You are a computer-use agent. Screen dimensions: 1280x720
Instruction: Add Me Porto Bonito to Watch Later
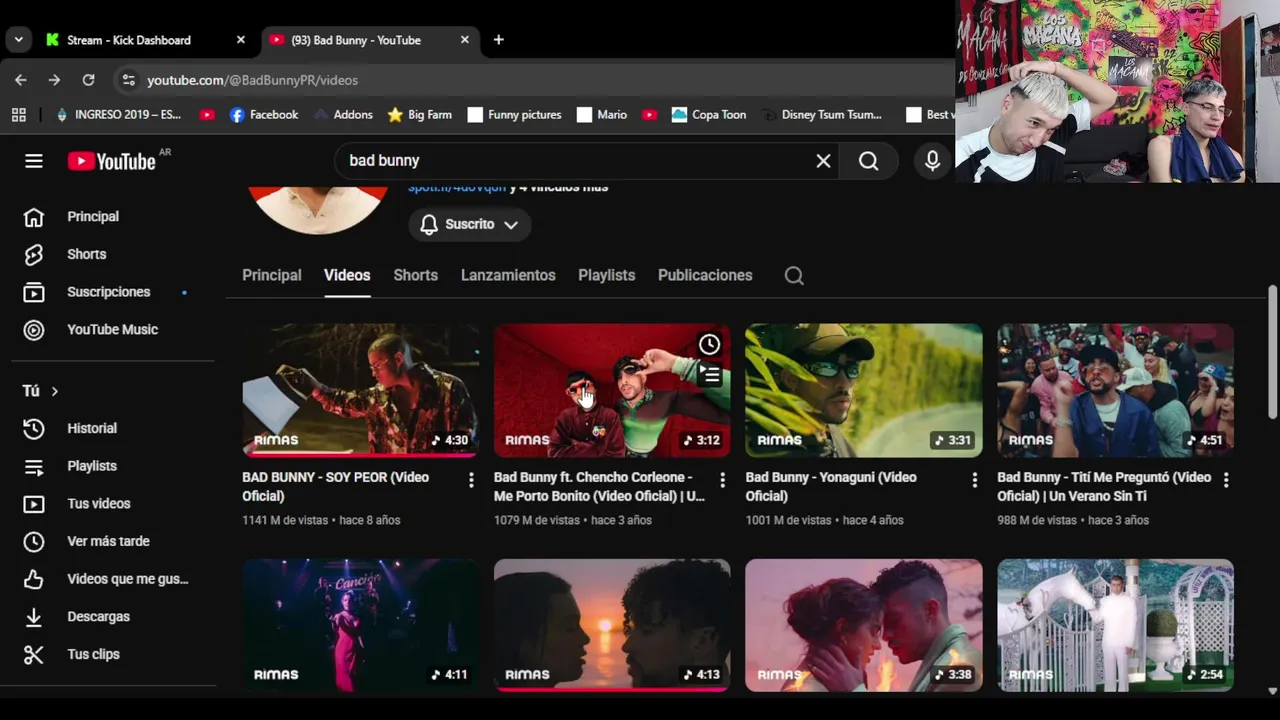click(709, 345)
